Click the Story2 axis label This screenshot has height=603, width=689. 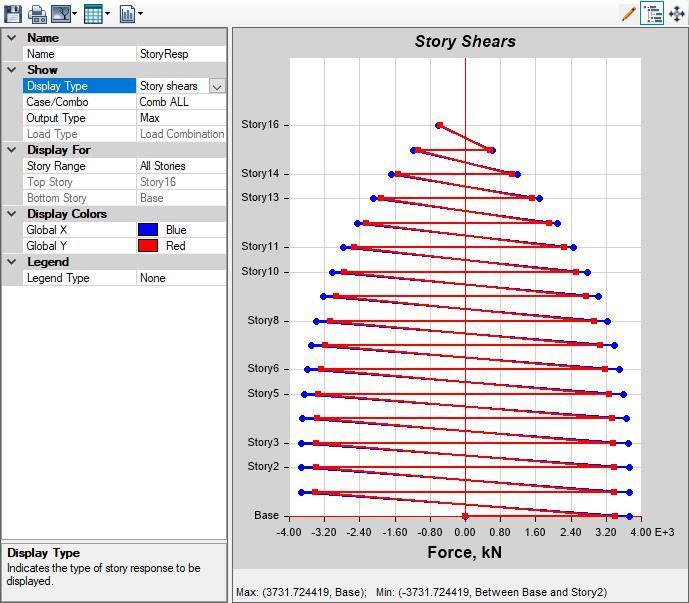pyautogui.click(x=263, y=466)
